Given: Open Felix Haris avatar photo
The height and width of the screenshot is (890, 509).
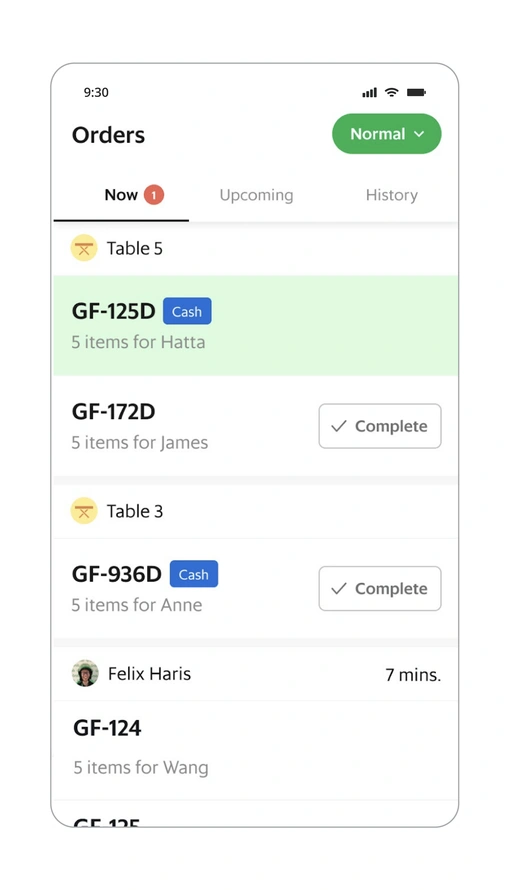Looking at the screenshot, I should point(85,673).
